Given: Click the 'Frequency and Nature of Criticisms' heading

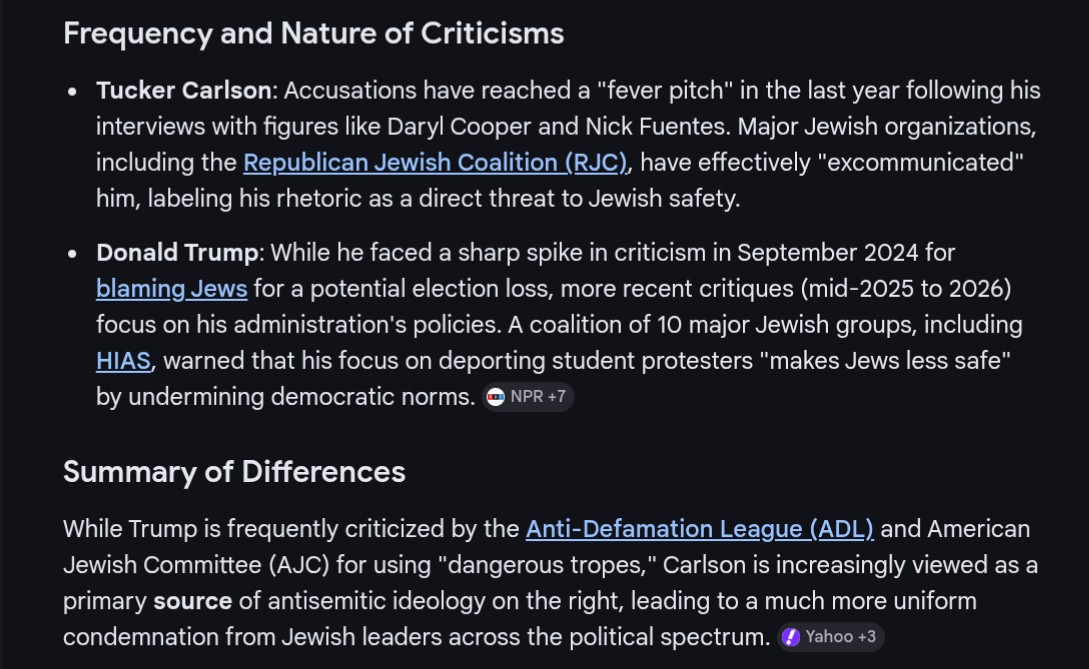Looking at the screenshot, I should click(313, 33).
